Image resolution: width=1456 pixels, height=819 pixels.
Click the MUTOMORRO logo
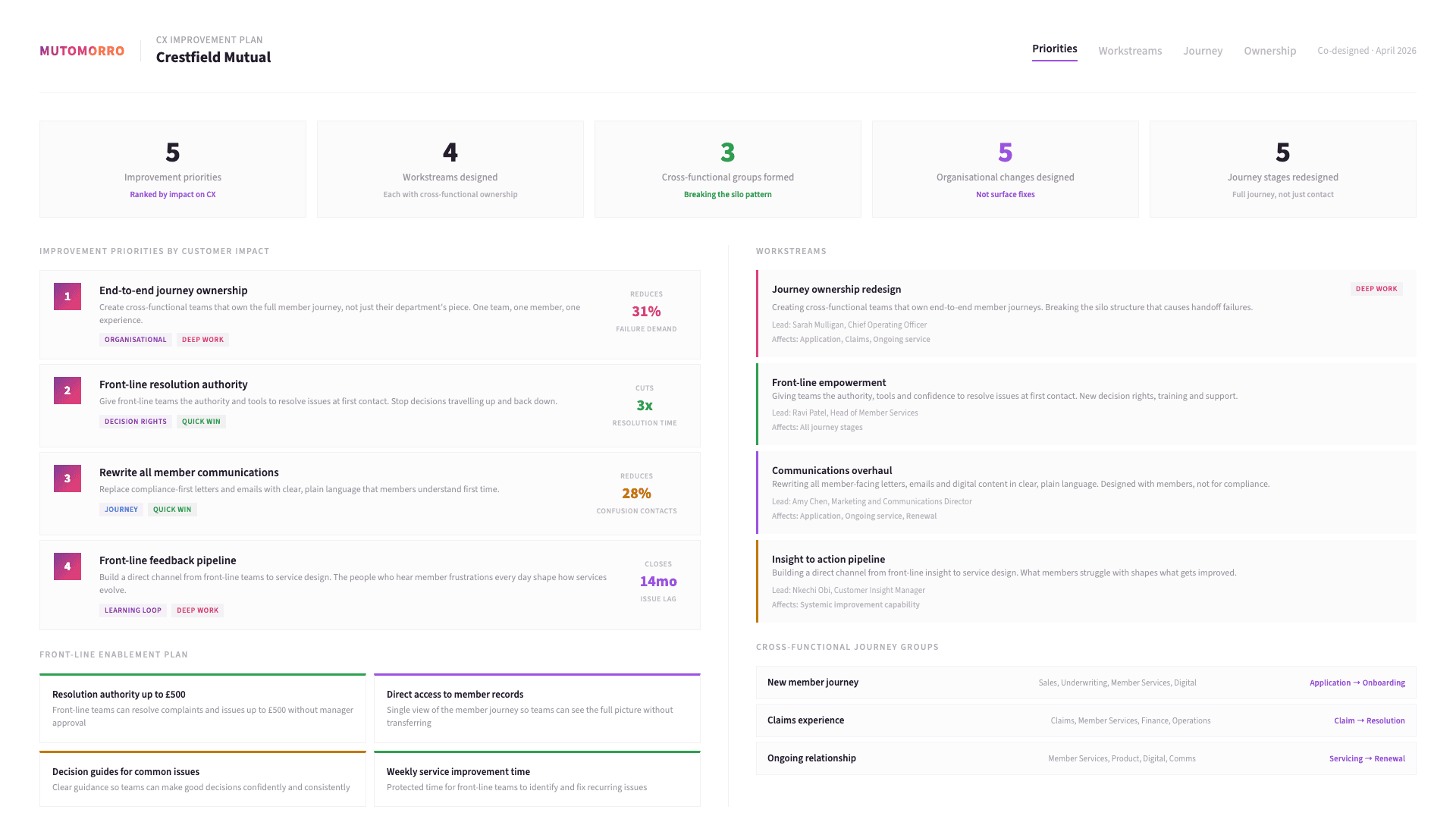(x=82, y=51)
